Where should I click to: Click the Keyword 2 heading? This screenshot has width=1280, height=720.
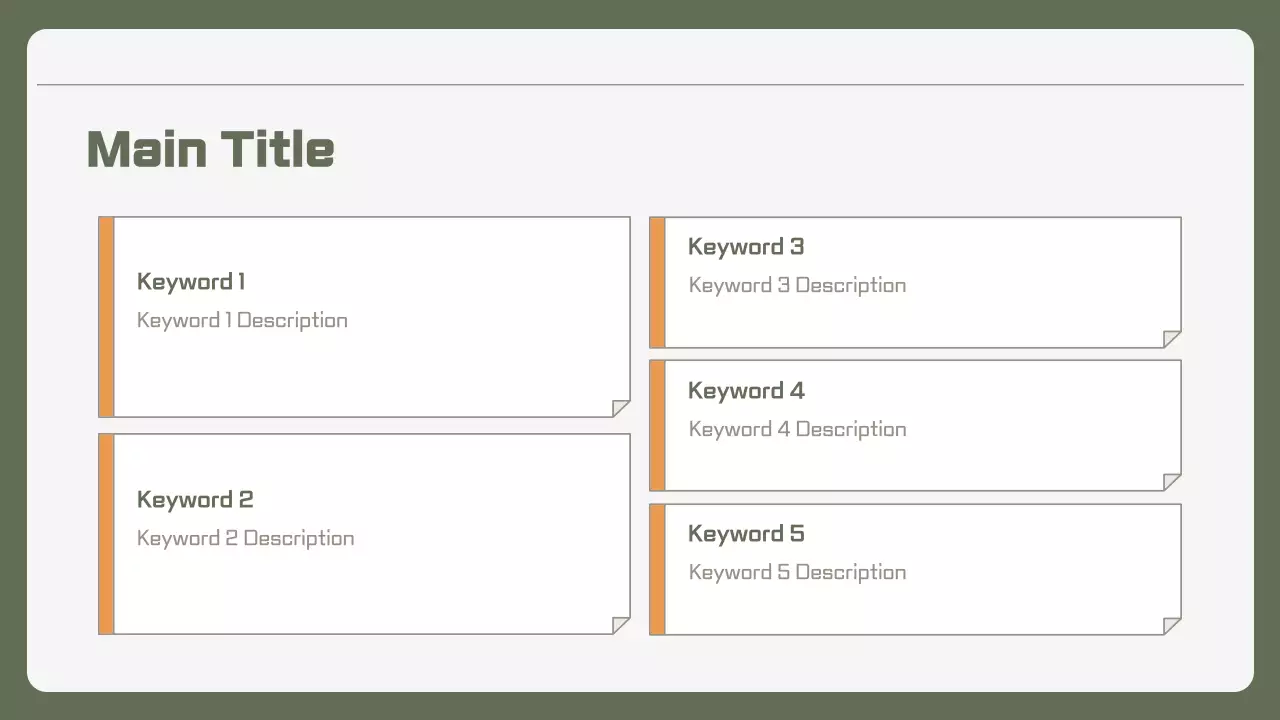pos(195,500)
